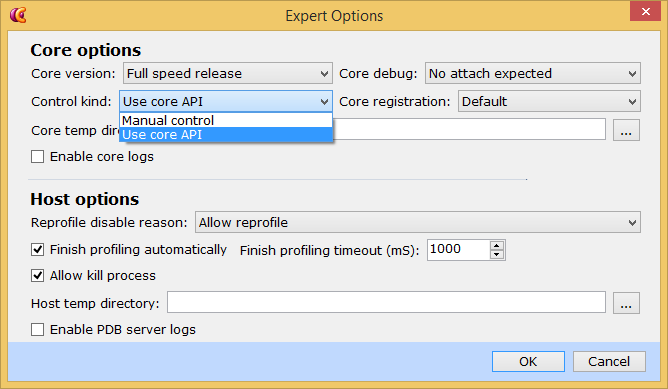668x389 pixels.
Task: Click the Host temp directory input field
Action: [386, 303]
